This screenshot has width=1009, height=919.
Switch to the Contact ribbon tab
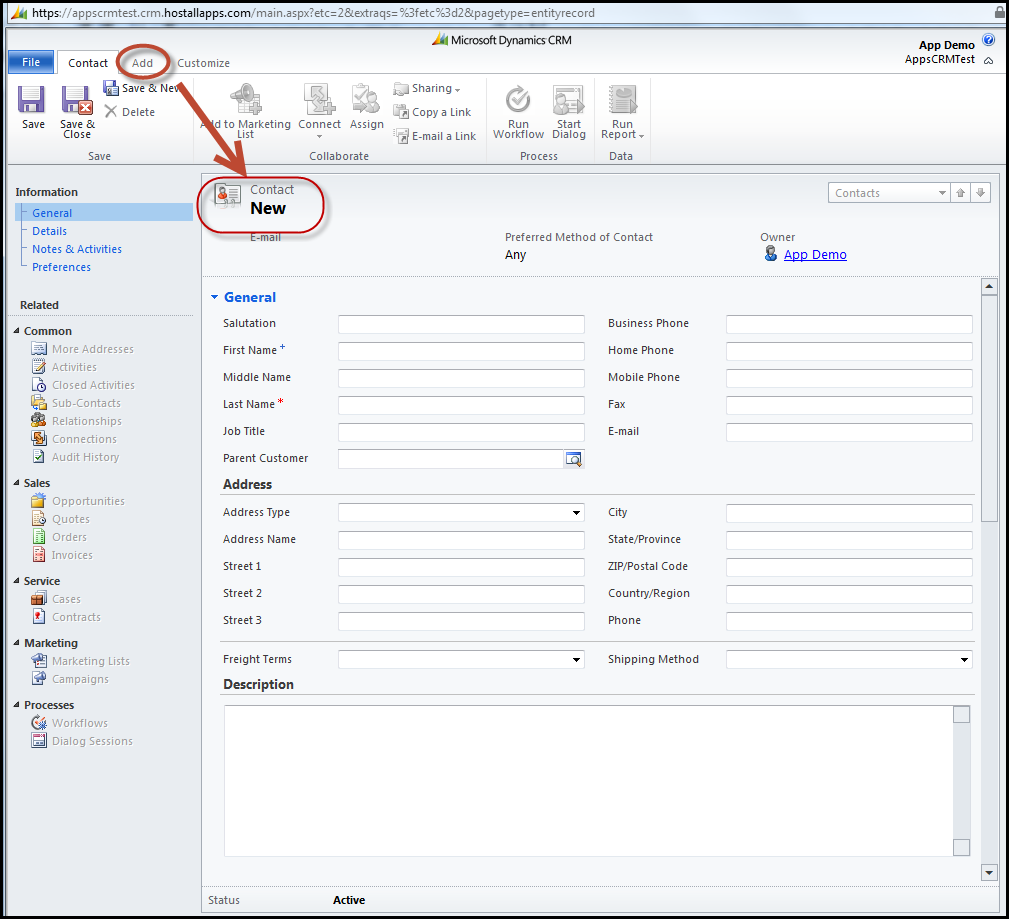[88, 62]
